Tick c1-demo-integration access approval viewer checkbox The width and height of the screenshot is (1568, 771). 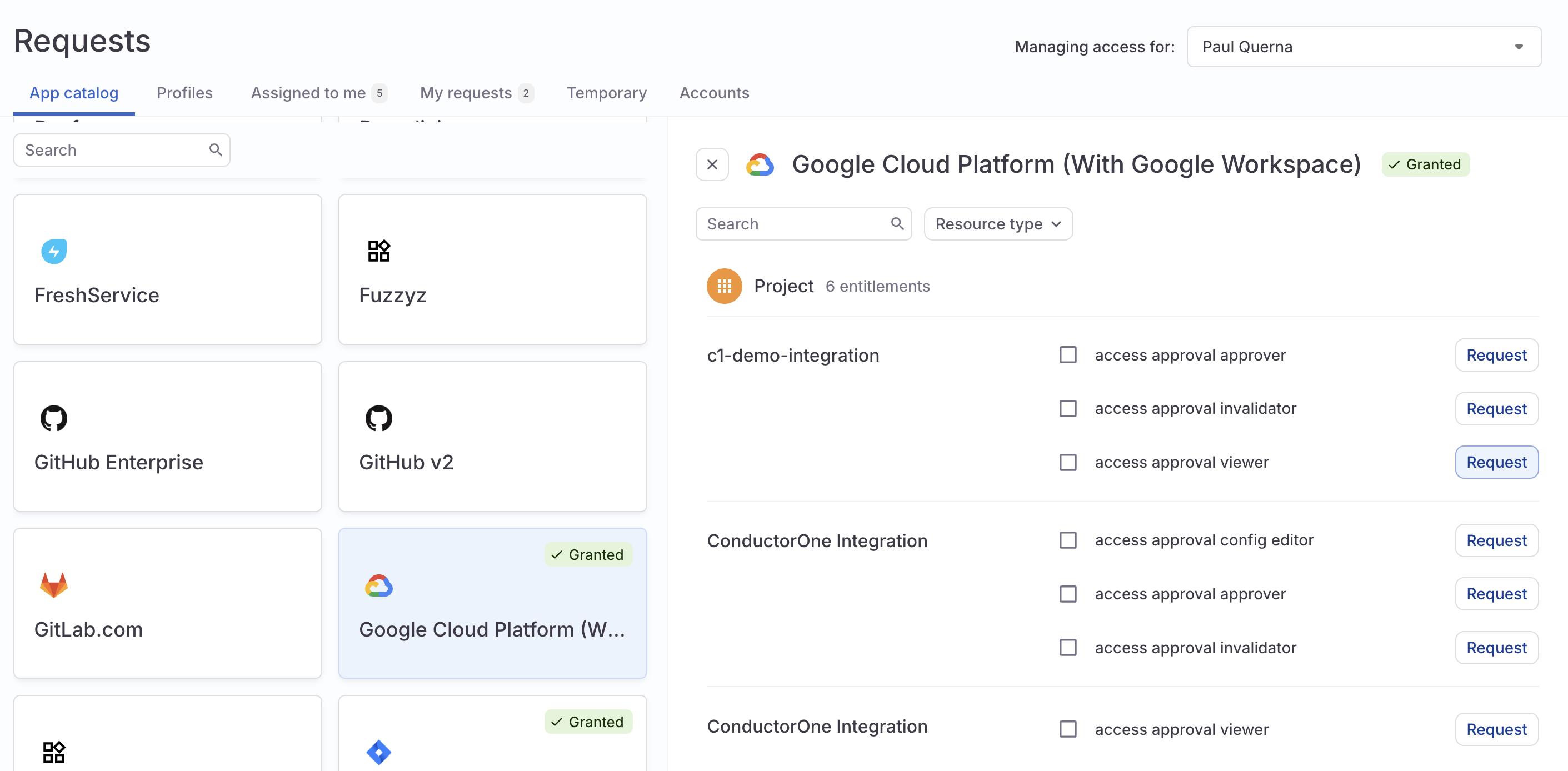[1068, 463]
